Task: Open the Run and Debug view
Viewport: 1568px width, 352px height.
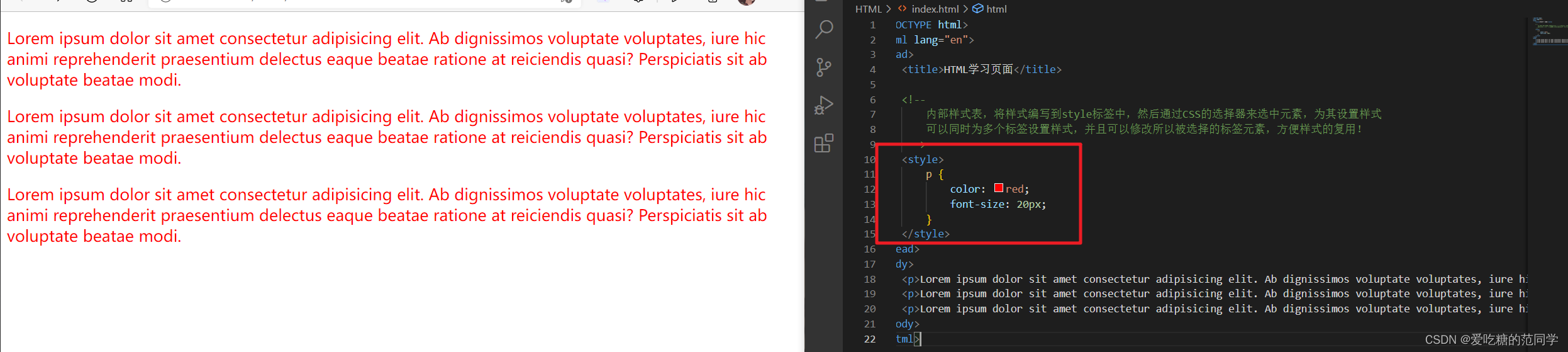Action: click(824, 105)
